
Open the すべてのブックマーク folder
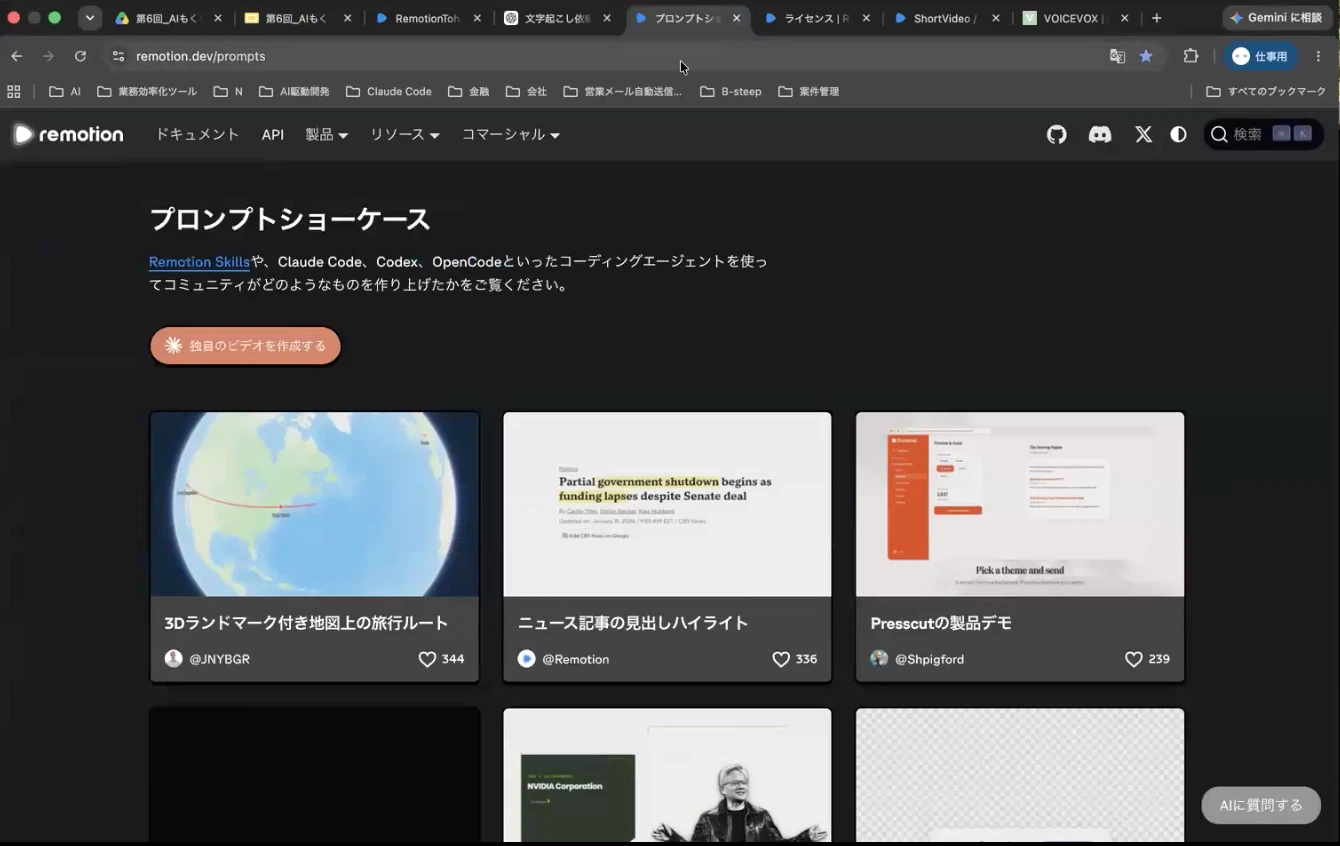(1266, 91)
